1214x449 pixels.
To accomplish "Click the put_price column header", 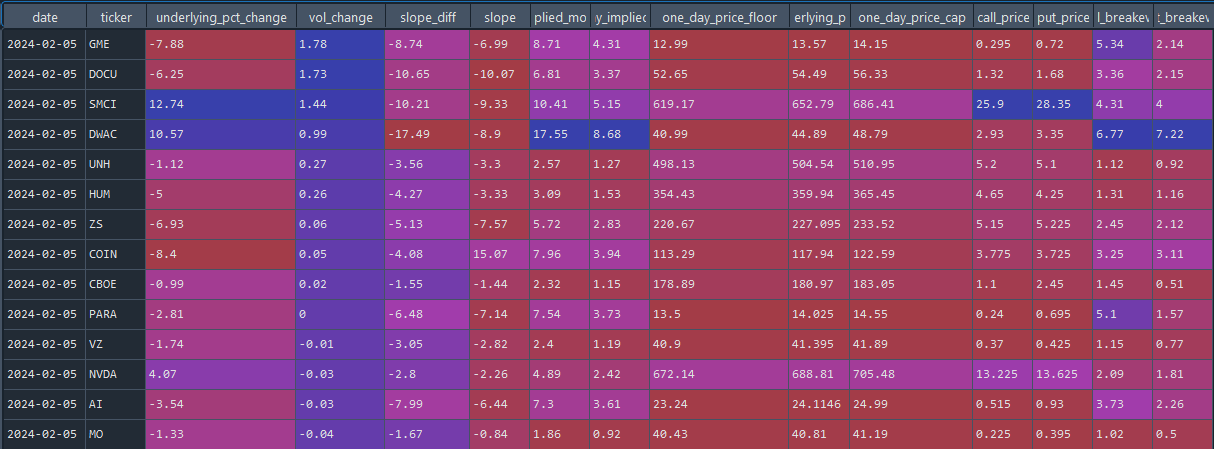I will [x=1063, y=16].
